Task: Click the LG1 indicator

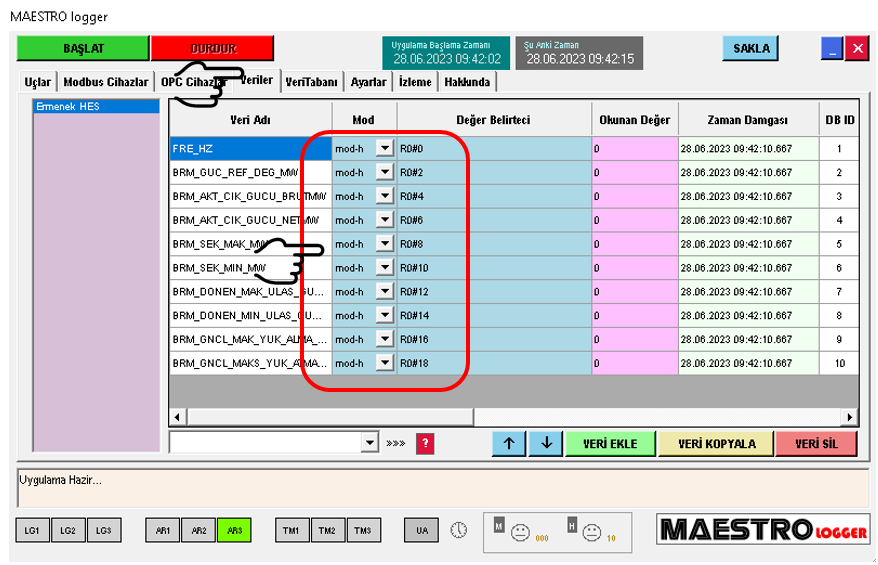Action: (x=32, y=530)
